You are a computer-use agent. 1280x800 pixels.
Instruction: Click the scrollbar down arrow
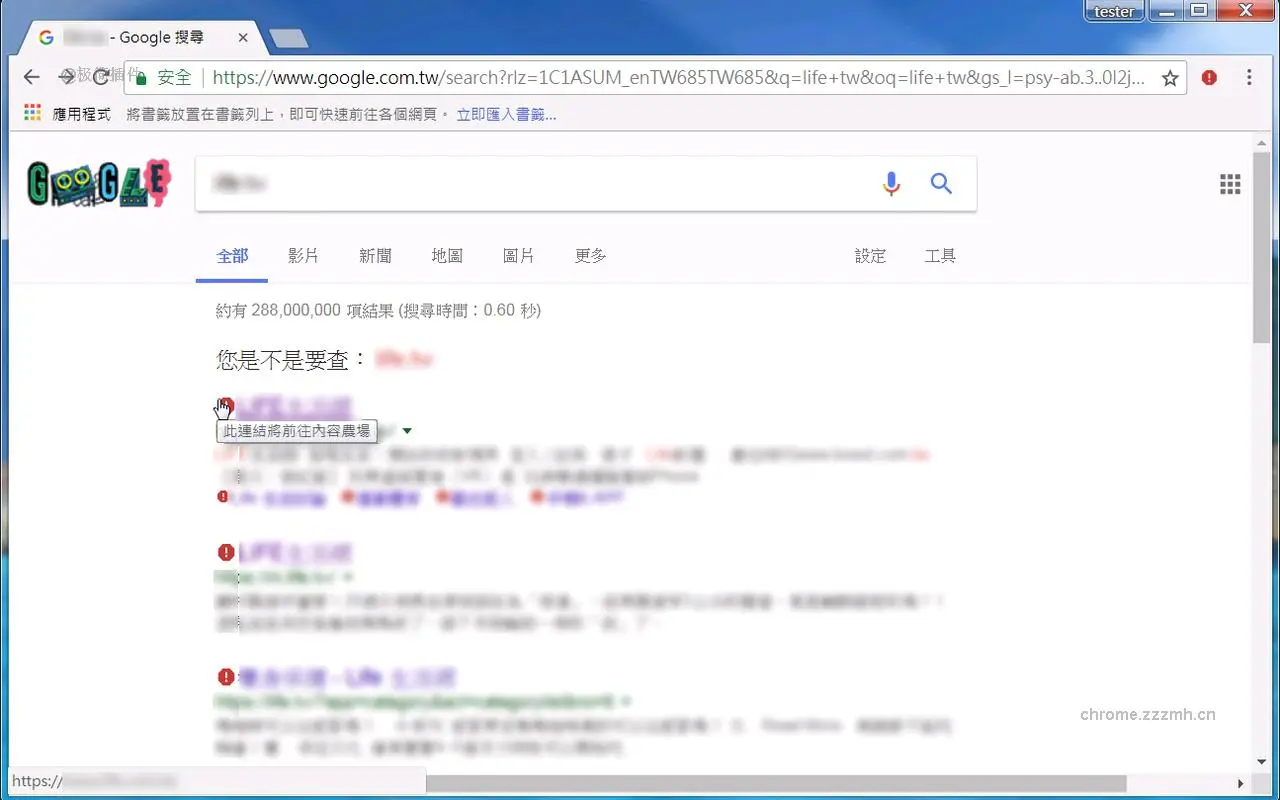click(x=1263, y=761)
